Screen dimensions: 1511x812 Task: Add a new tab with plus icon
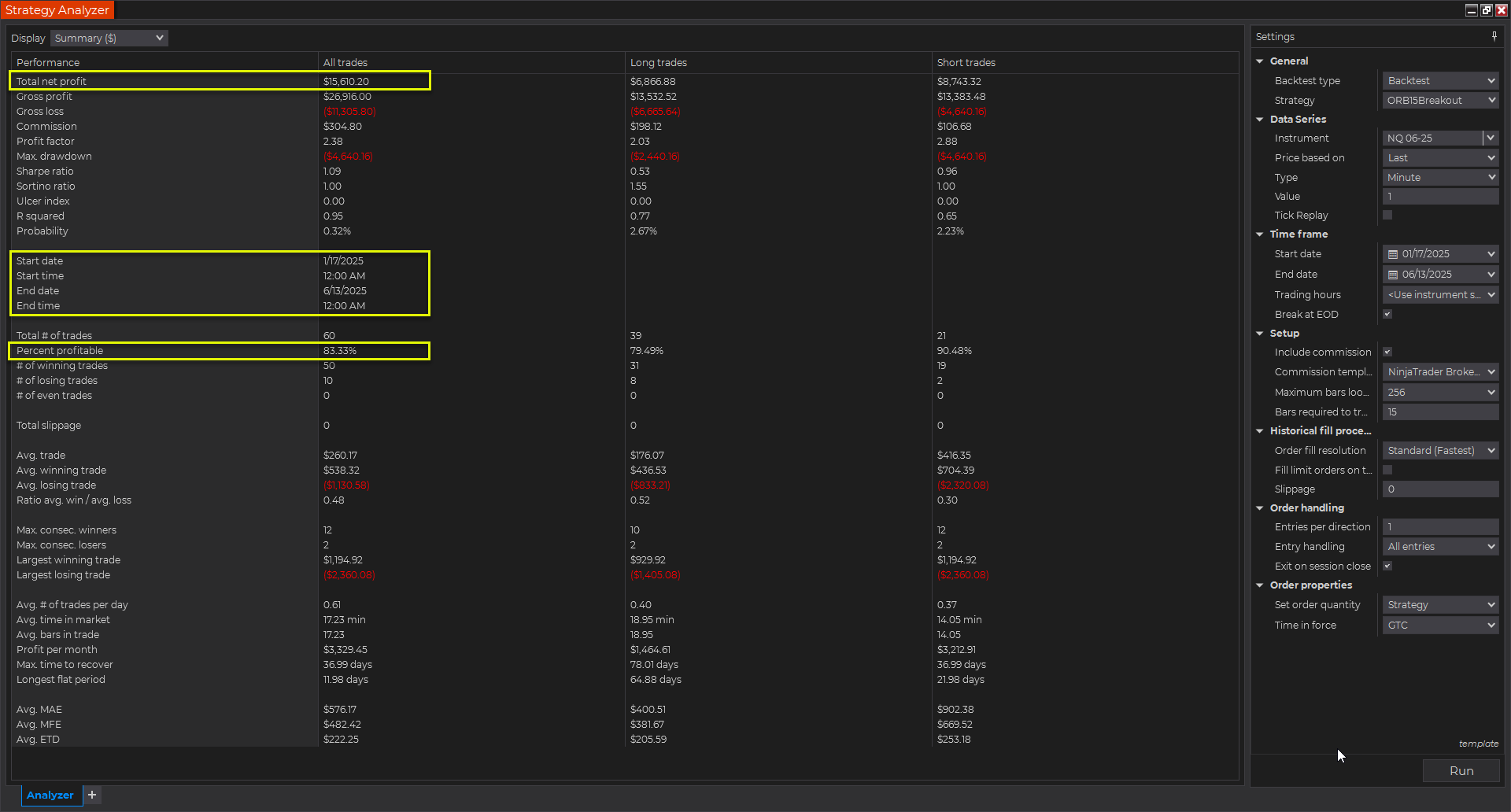pyautogui.click(x=92, y=795)
